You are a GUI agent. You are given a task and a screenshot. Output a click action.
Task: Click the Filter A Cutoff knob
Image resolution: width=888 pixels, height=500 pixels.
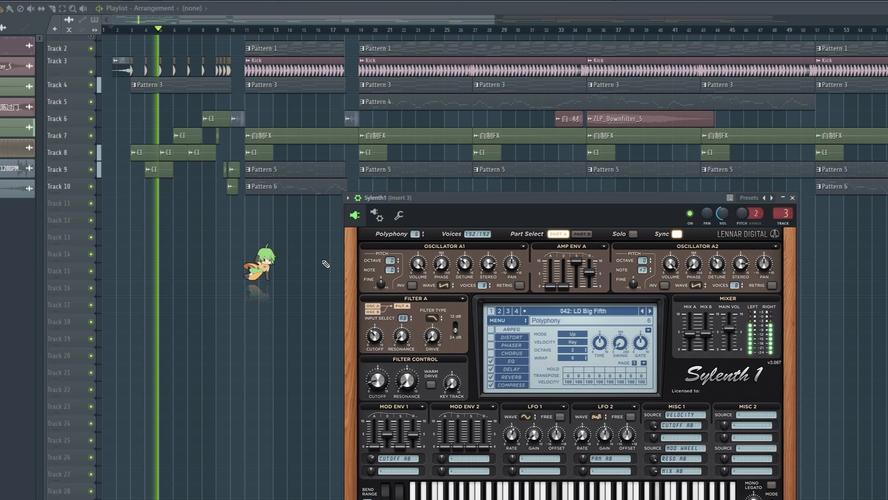point(374,336)
